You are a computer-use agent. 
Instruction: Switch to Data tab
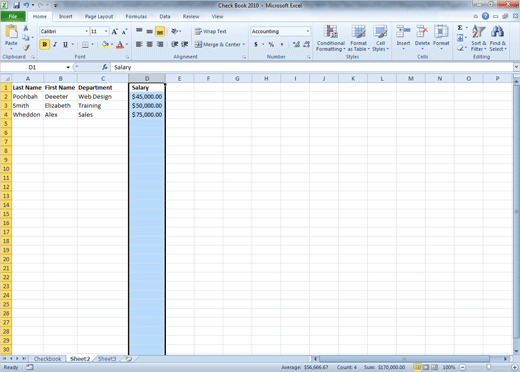coord(165,16)
